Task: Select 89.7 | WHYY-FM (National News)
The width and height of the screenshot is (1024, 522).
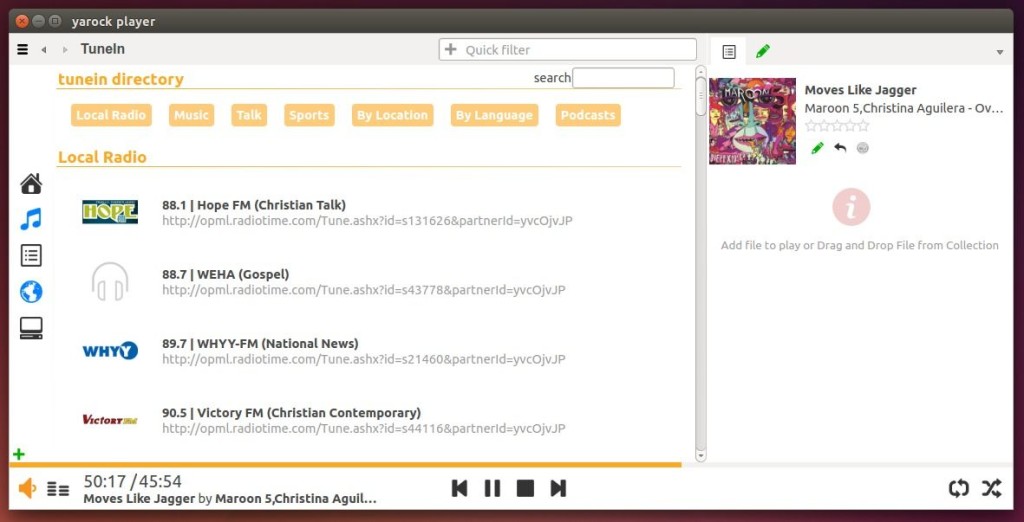Action: (x=260, y=344)
